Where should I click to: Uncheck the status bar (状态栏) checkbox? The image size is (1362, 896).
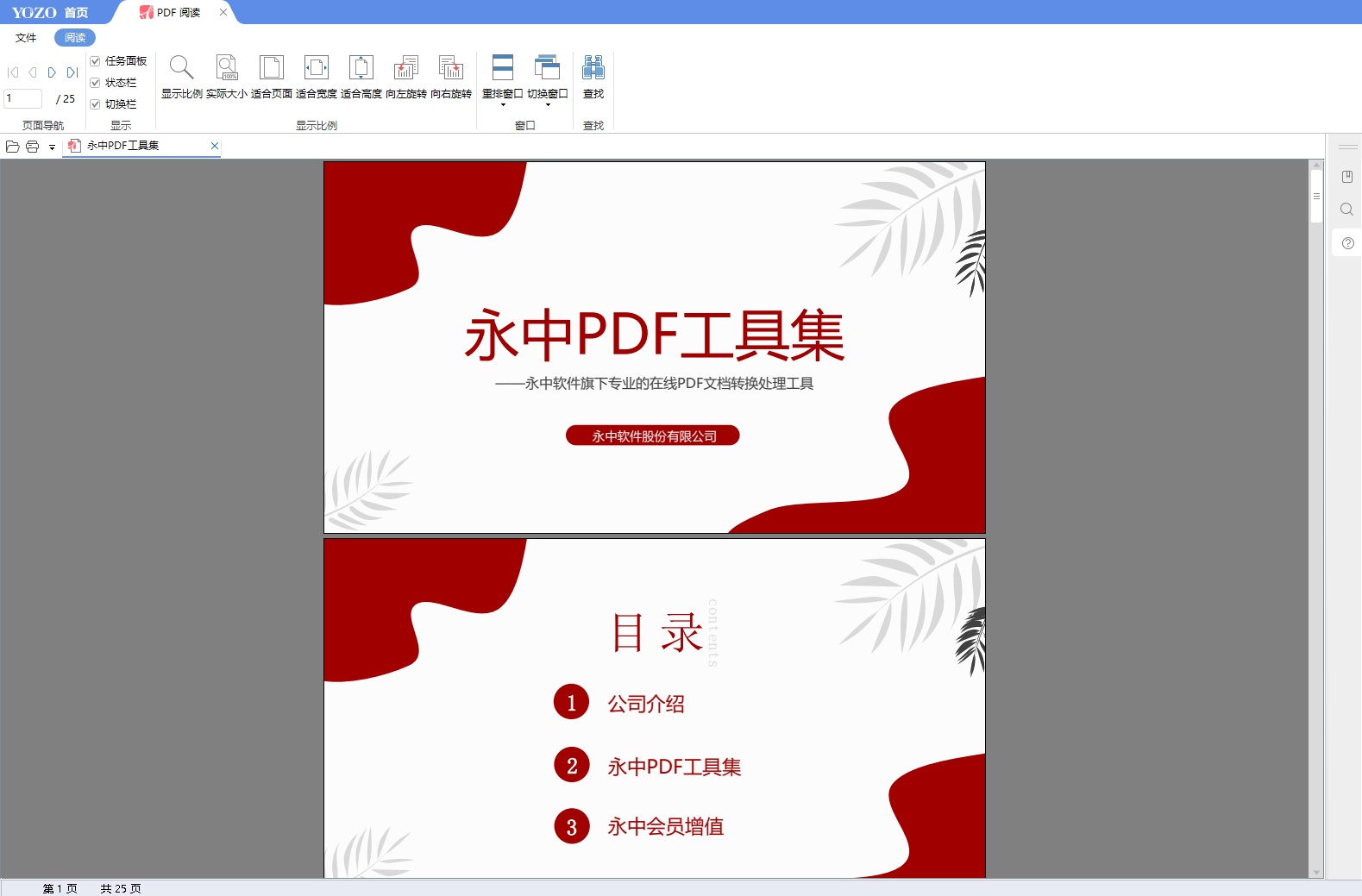(x=96, y=83)
